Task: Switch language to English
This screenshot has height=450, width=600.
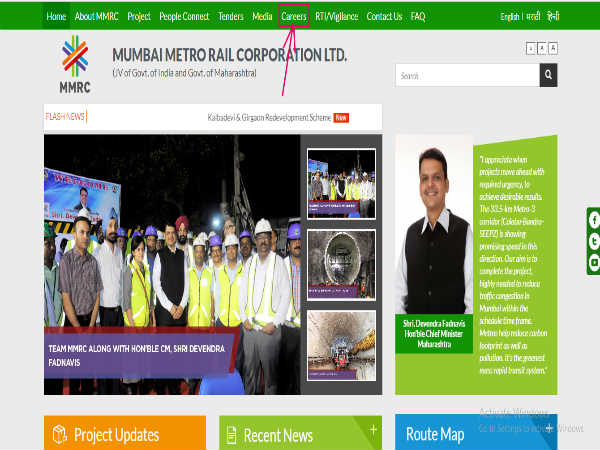Action: click(510, 16)
